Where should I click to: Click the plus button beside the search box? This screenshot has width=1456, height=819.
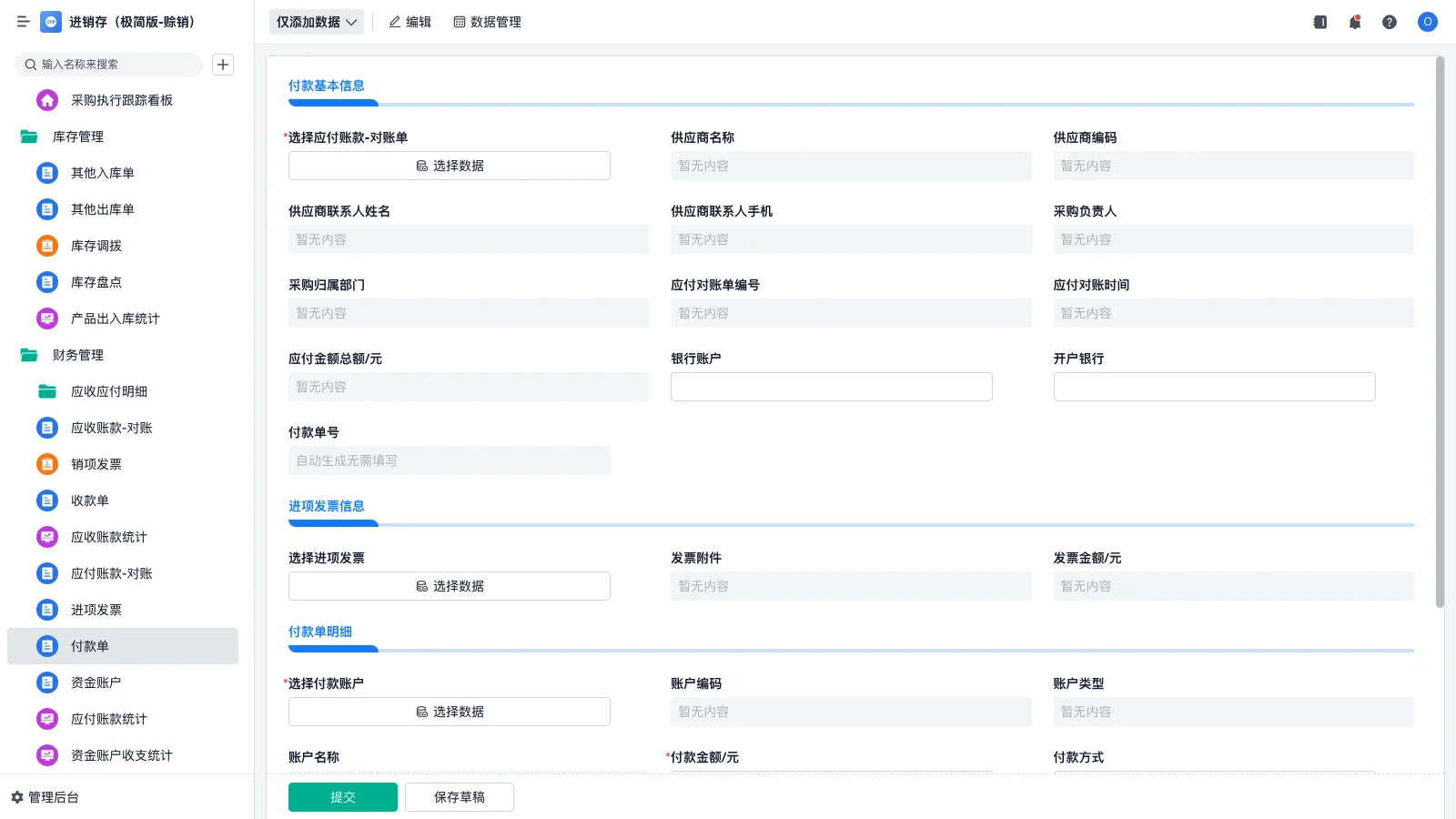223,65
